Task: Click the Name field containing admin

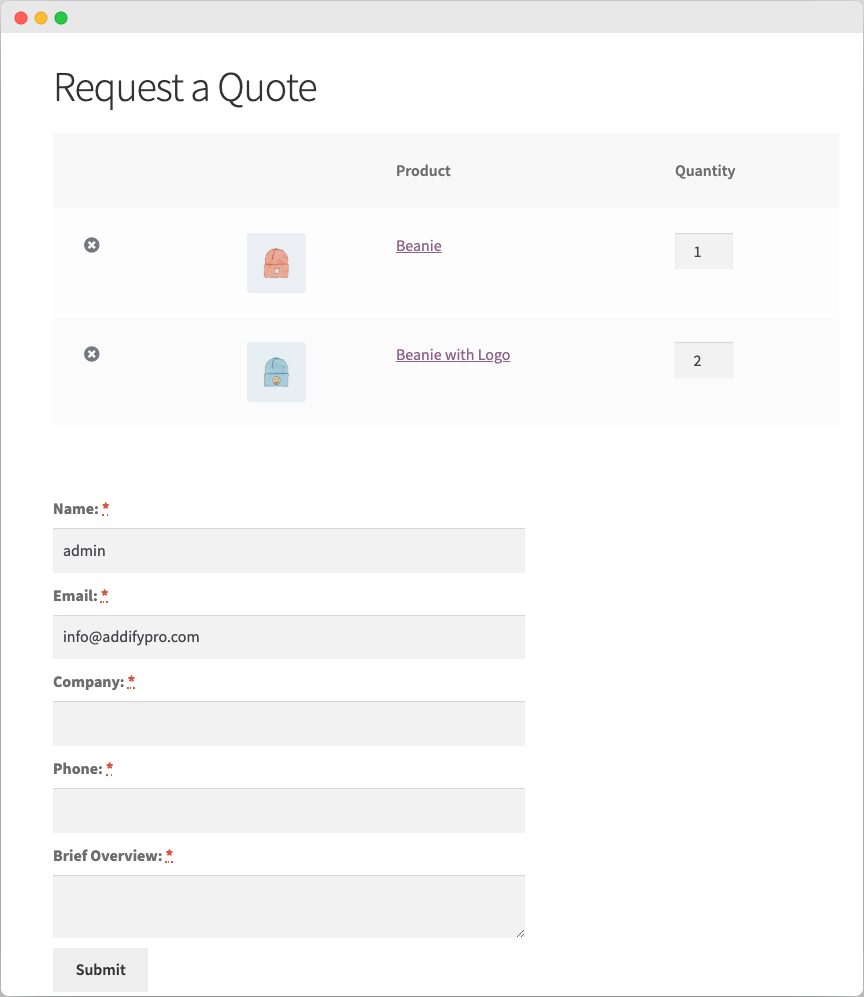Action: pyautogui.click(x=288, y=550)
